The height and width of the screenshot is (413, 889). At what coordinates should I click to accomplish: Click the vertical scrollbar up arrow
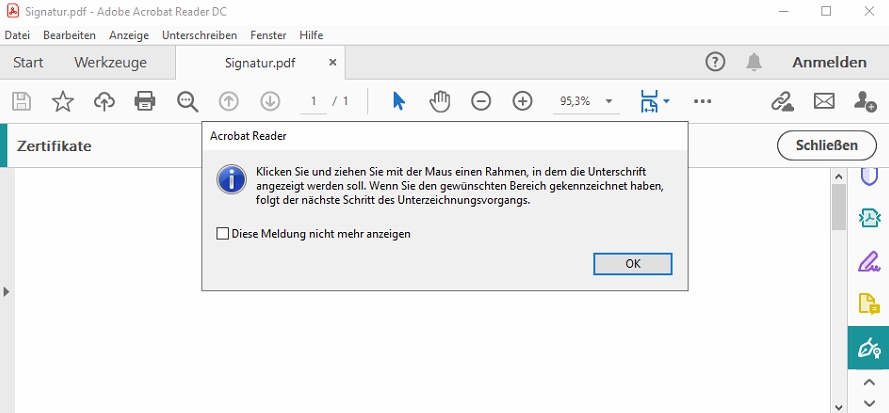click(x=839, y=176)
